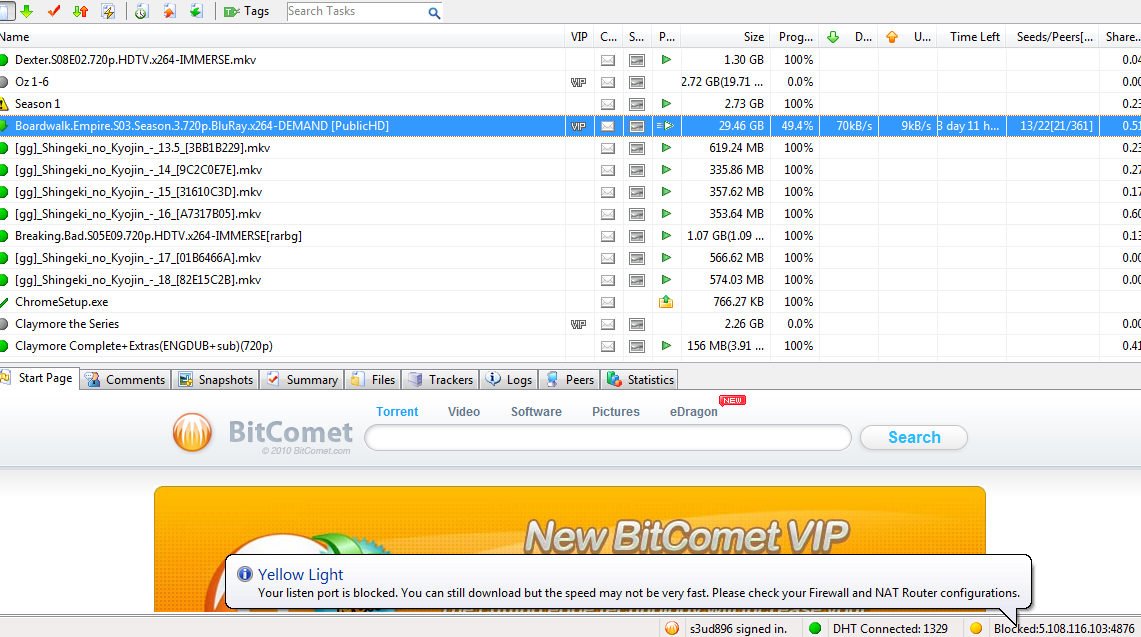
Task: Click the green DHT status light
Action: (815, 628)
